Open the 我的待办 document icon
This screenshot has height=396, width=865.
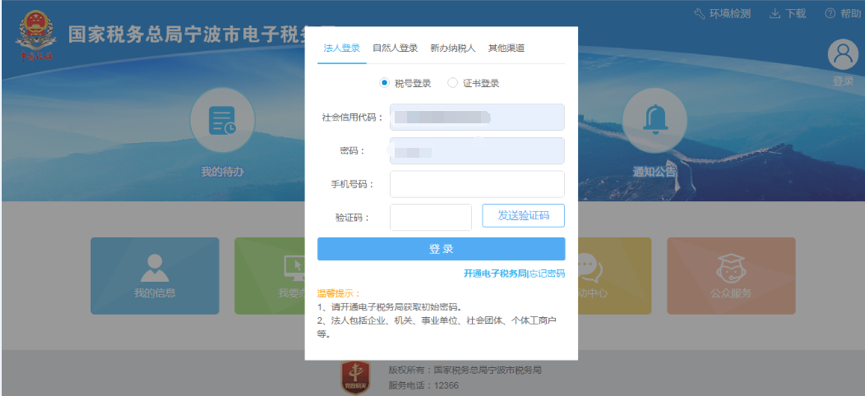222,120
